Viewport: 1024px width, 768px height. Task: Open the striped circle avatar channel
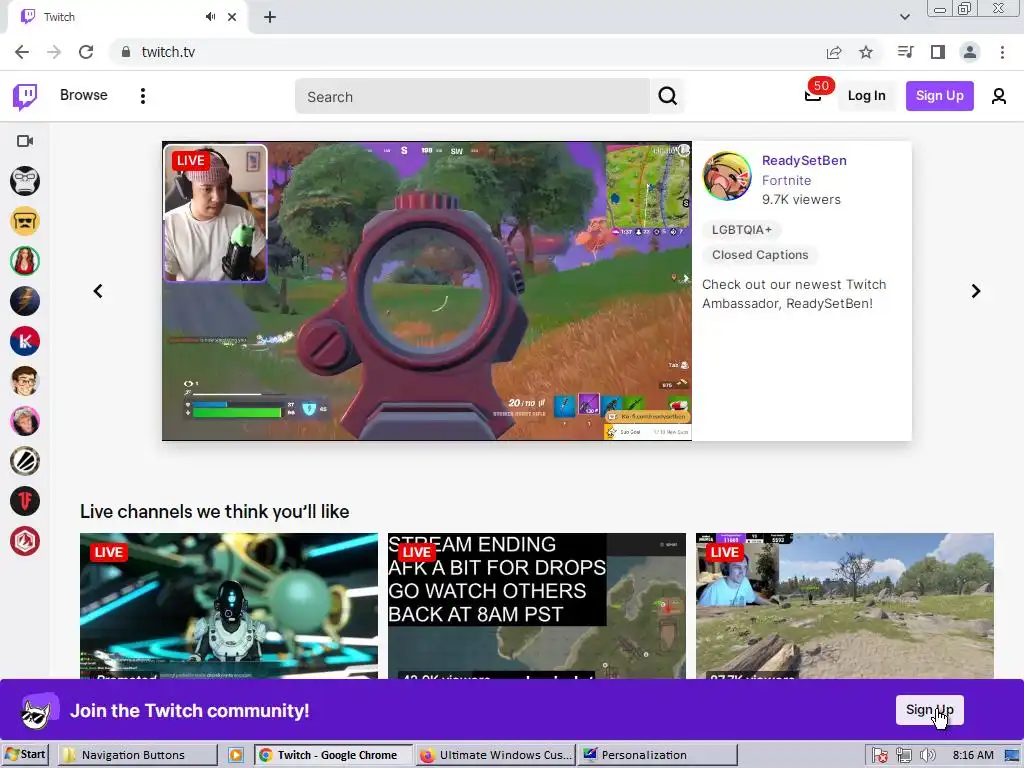[x=25, y=461]
